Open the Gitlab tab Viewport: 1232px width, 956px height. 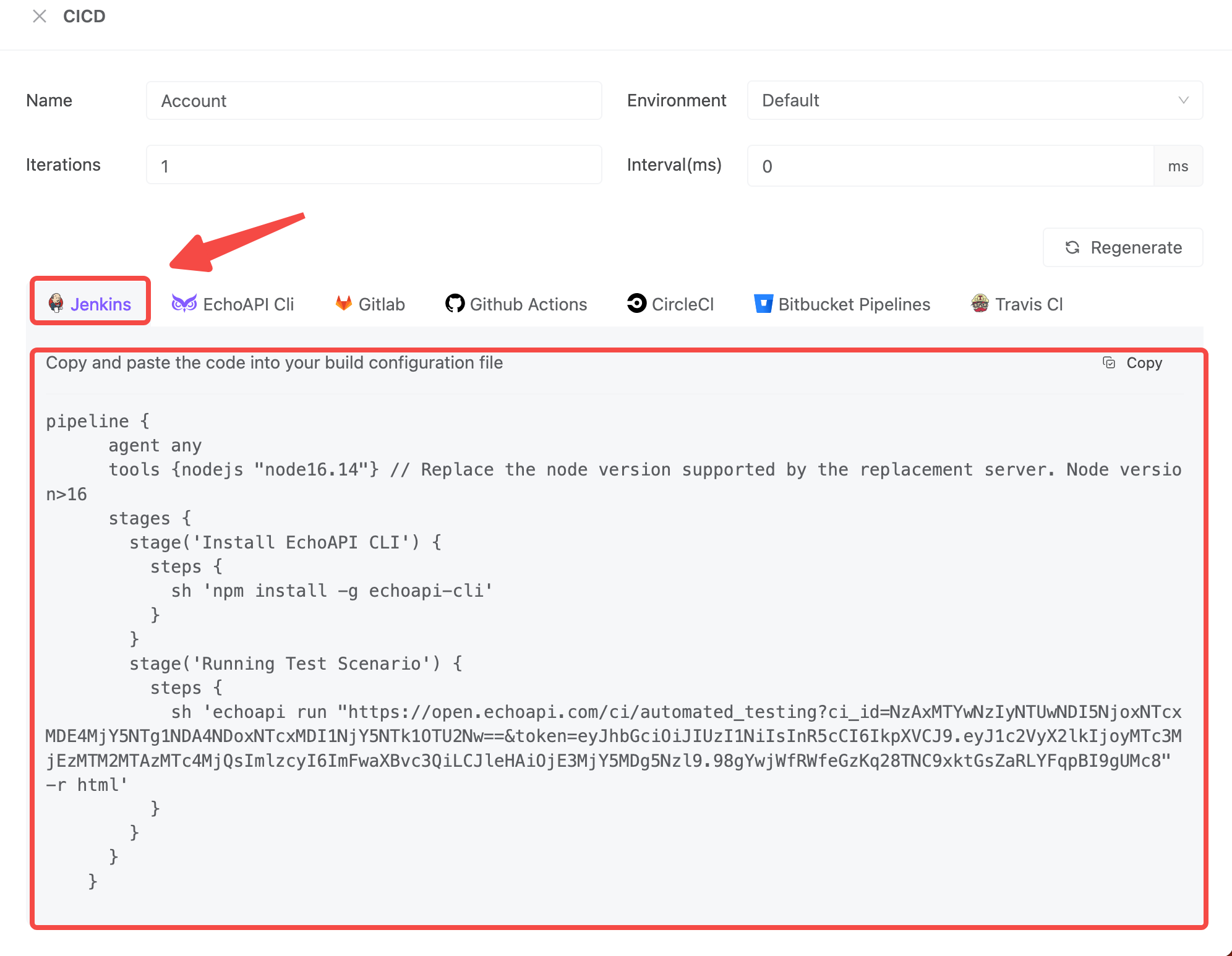click(370, 304)
